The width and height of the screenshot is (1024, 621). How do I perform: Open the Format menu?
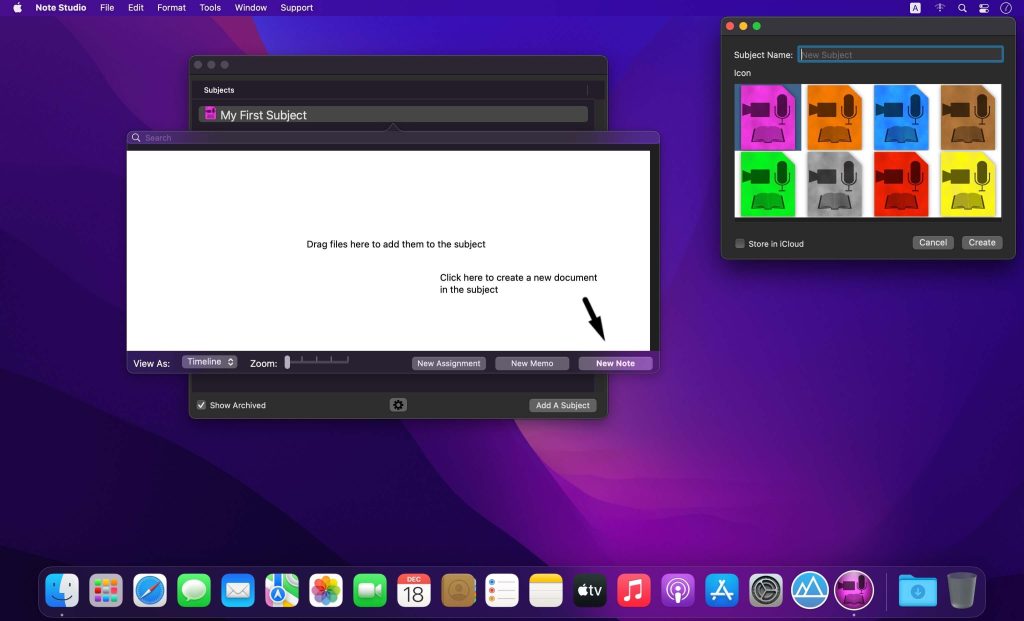(171, 8)
